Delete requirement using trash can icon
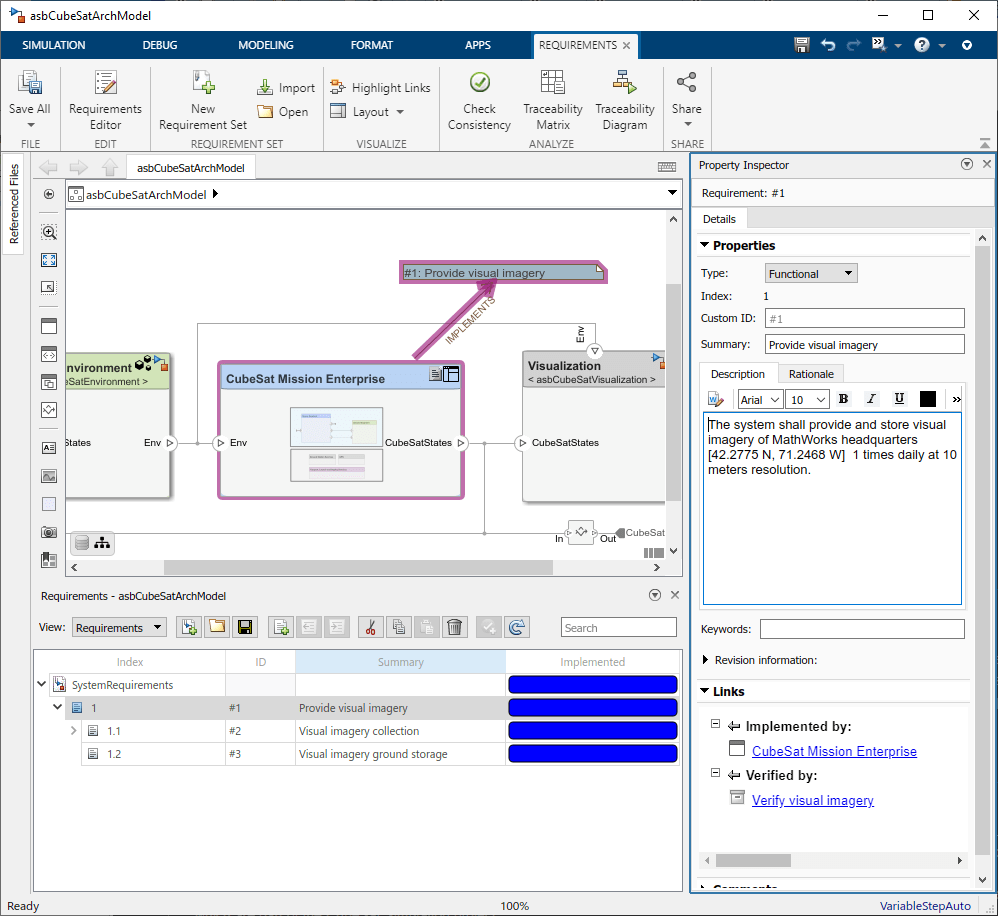The width and height of the screenshot is (998, 916). 454,627
